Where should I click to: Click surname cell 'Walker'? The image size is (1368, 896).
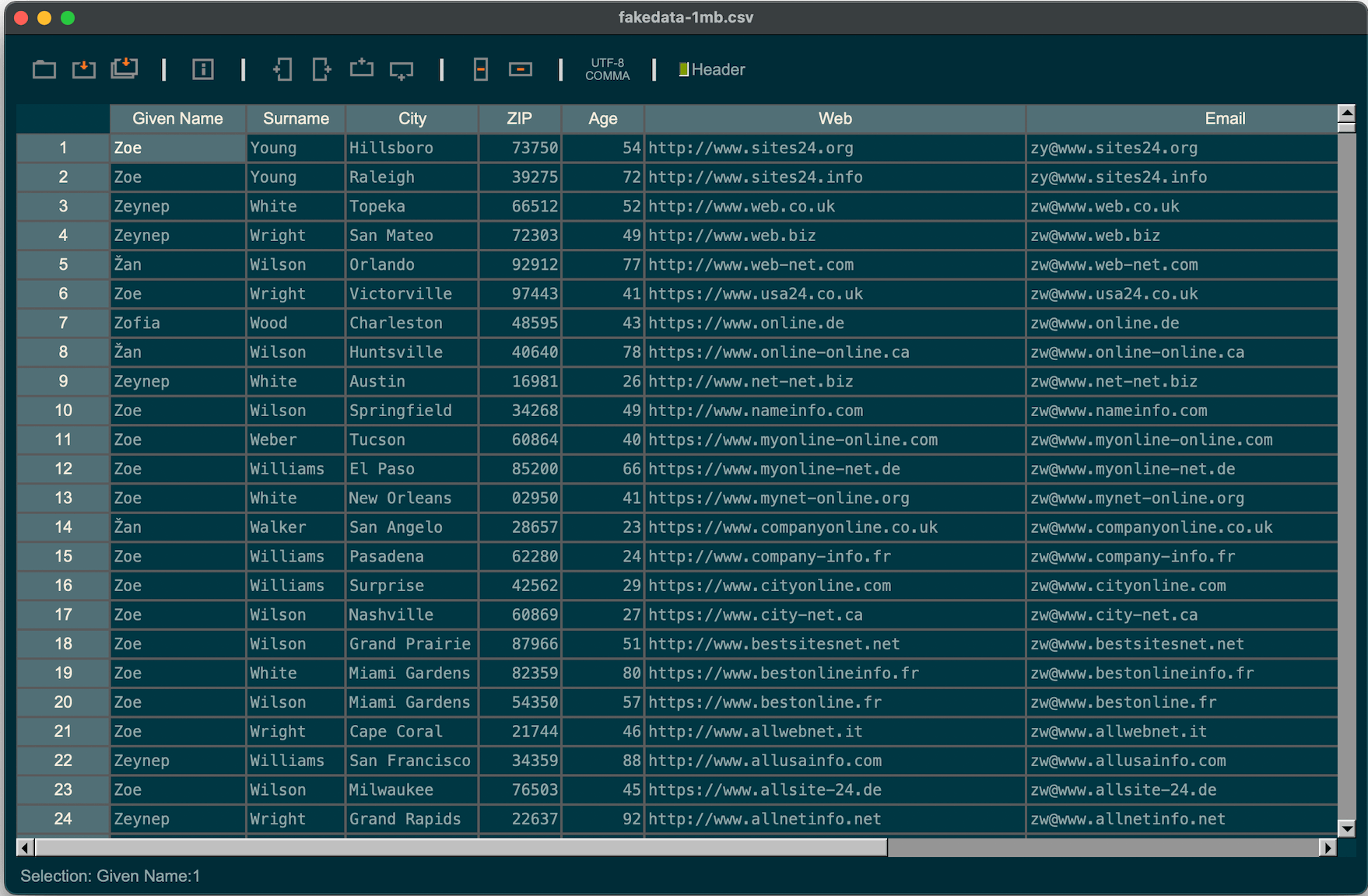pos(296,527)
